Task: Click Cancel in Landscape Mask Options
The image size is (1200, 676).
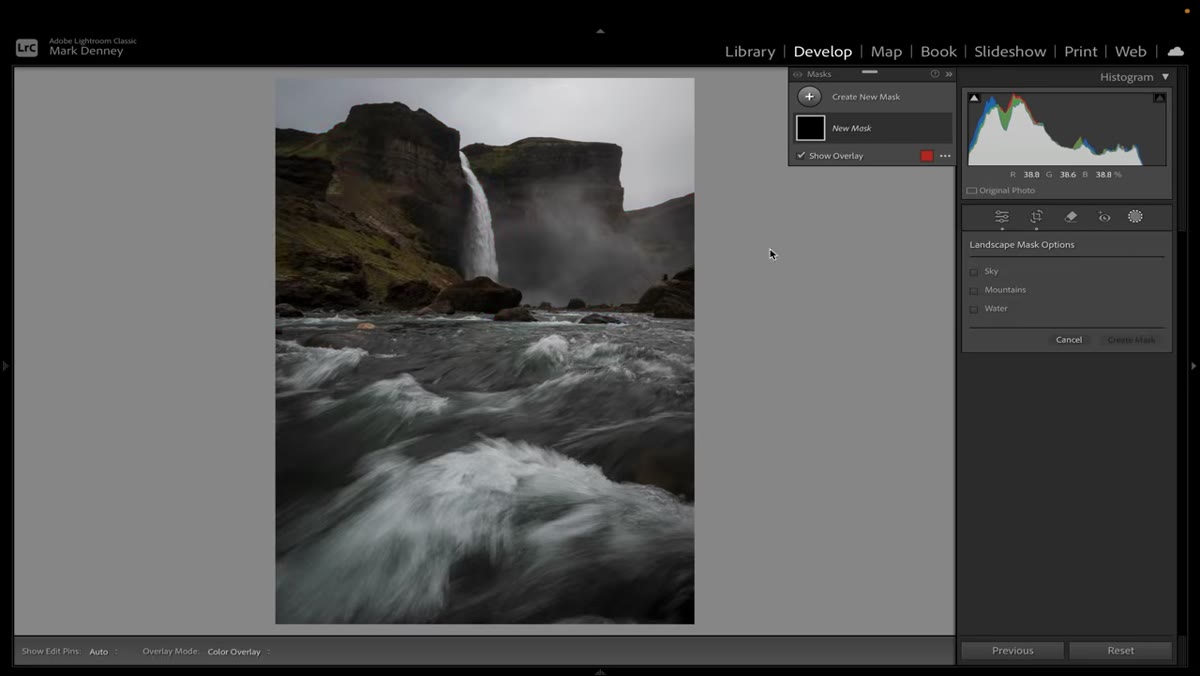Action: point(1069,340)
